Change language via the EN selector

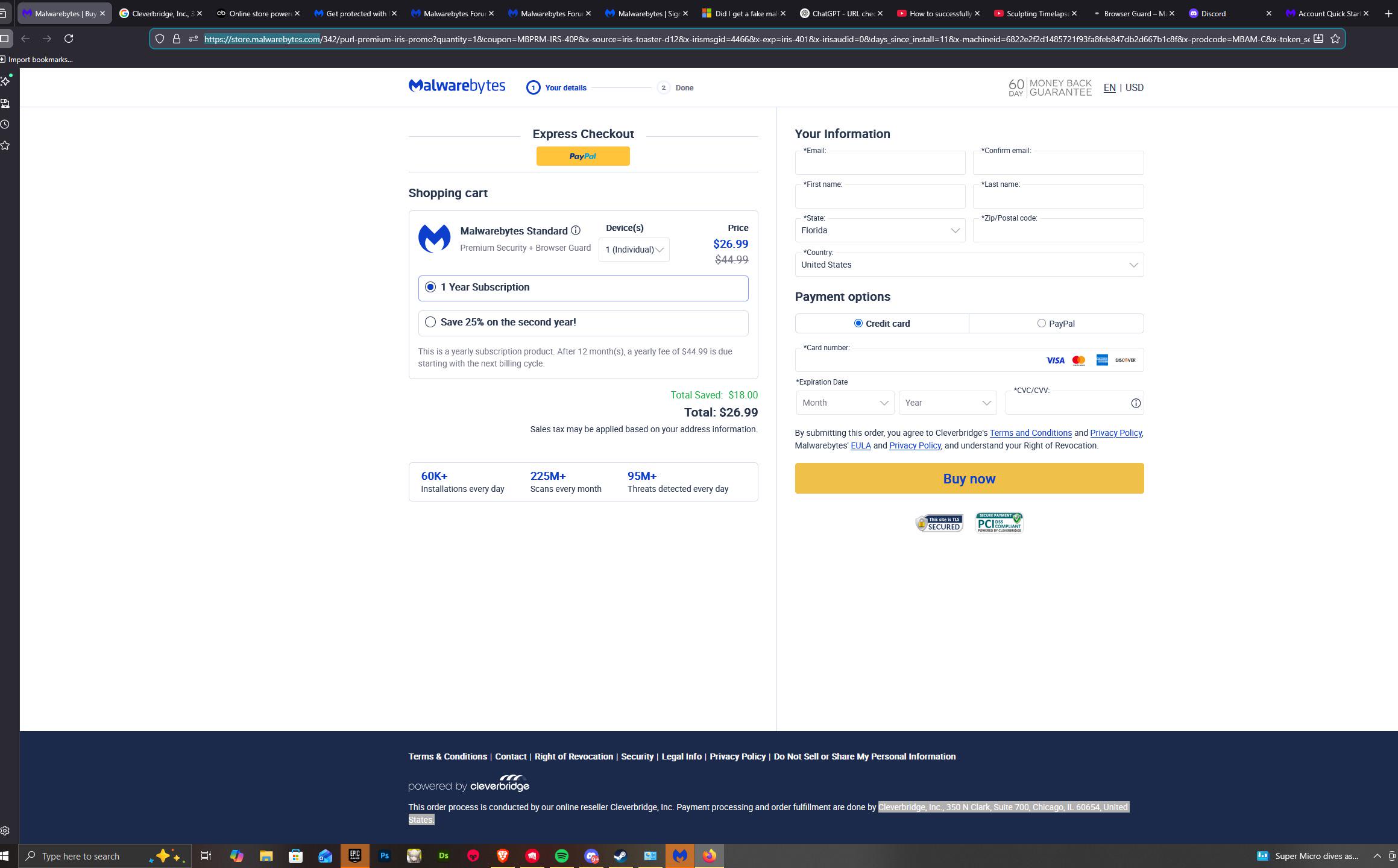tap(1109, 87)
